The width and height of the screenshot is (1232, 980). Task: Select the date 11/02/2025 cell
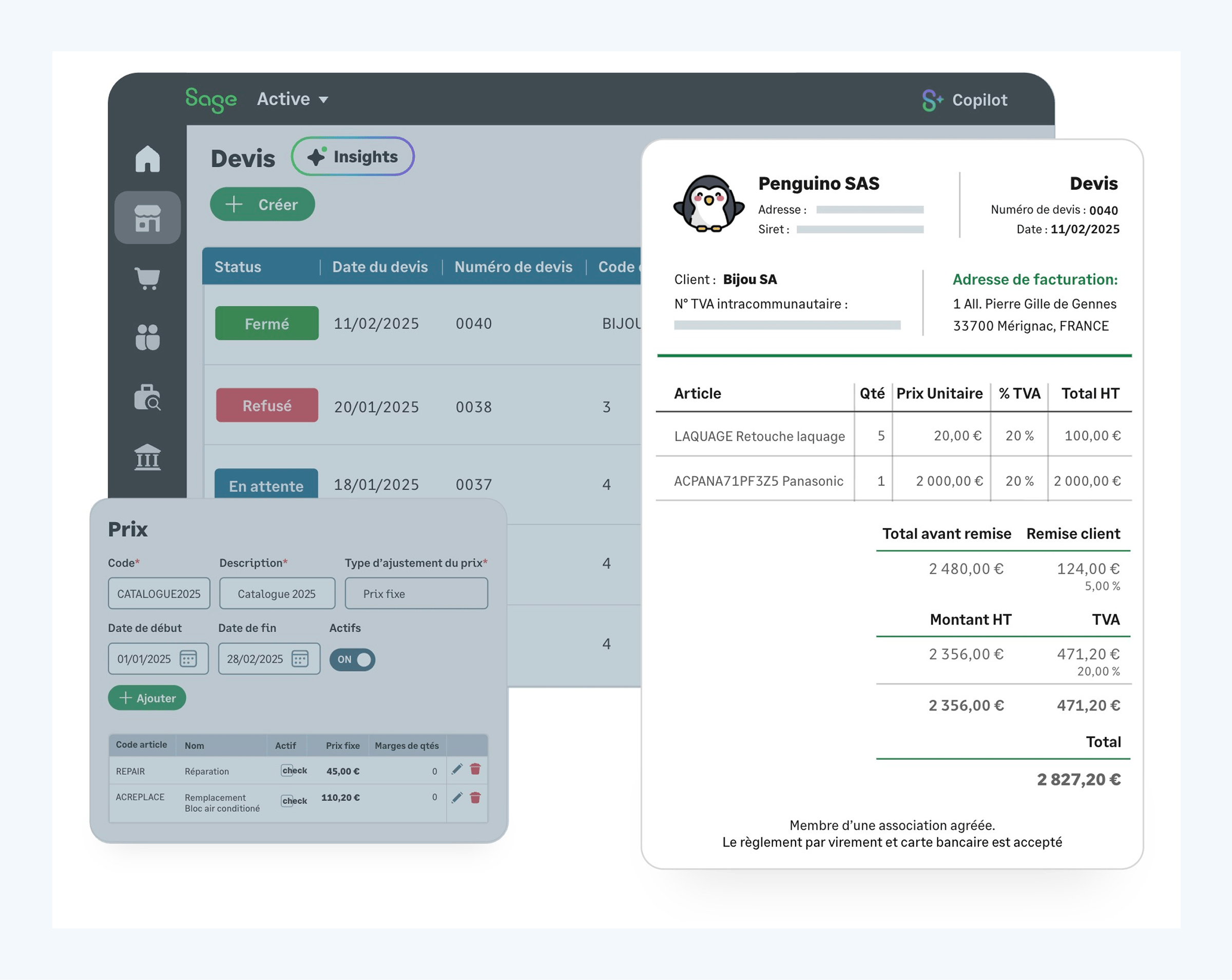pos(377,324)
